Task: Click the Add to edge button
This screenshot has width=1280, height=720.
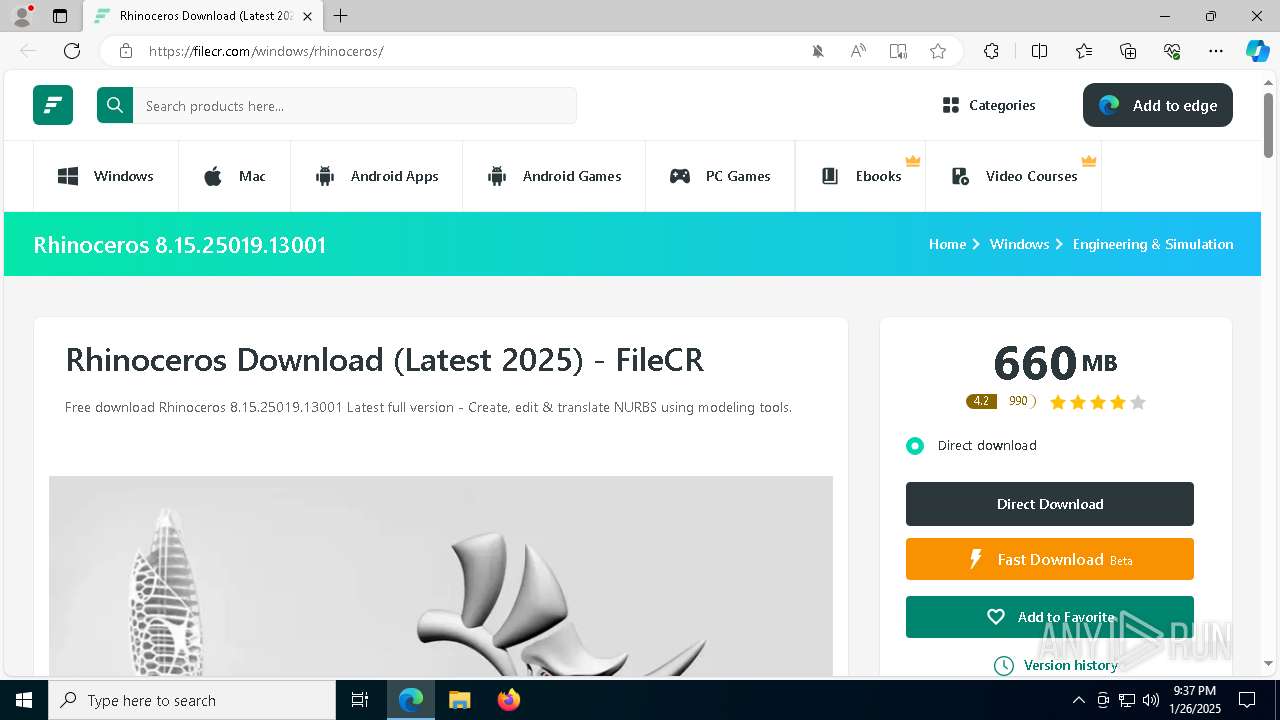Action: pyautogui.click(x=1158, y=105)
